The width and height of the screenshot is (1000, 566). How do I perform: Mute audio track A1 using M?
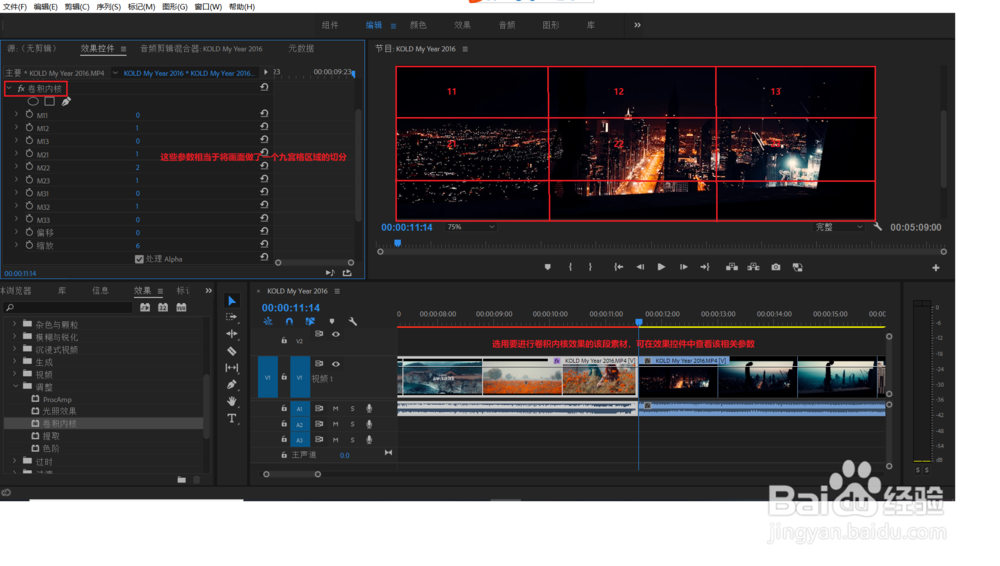tap(336, 408)
